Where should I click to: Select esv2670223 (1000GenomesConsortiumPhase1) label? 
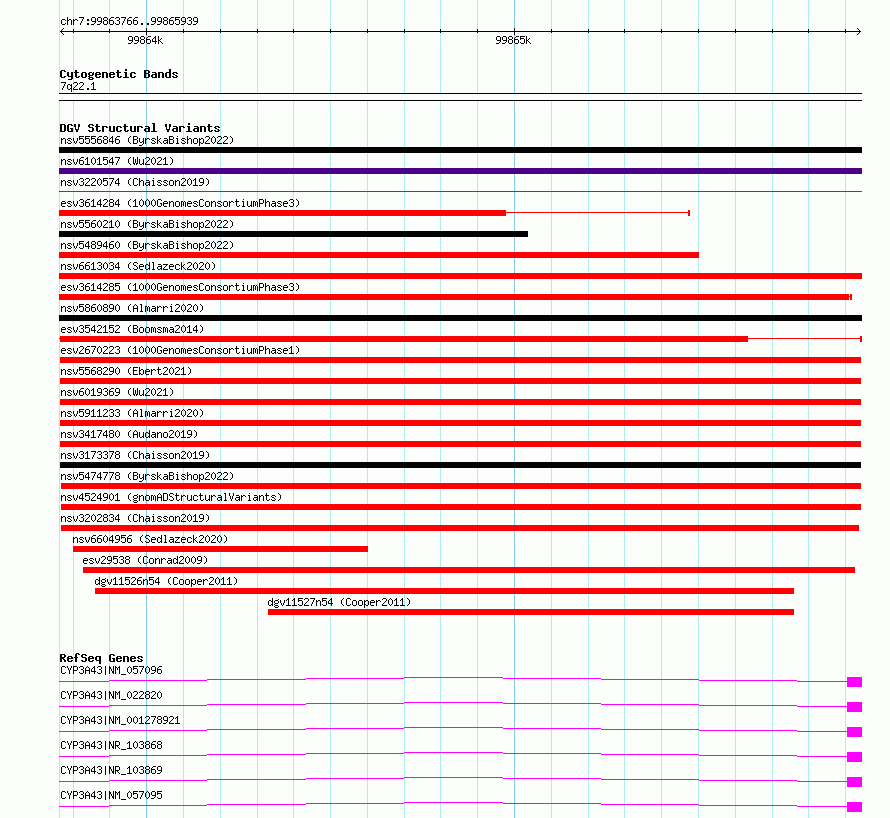180,350
